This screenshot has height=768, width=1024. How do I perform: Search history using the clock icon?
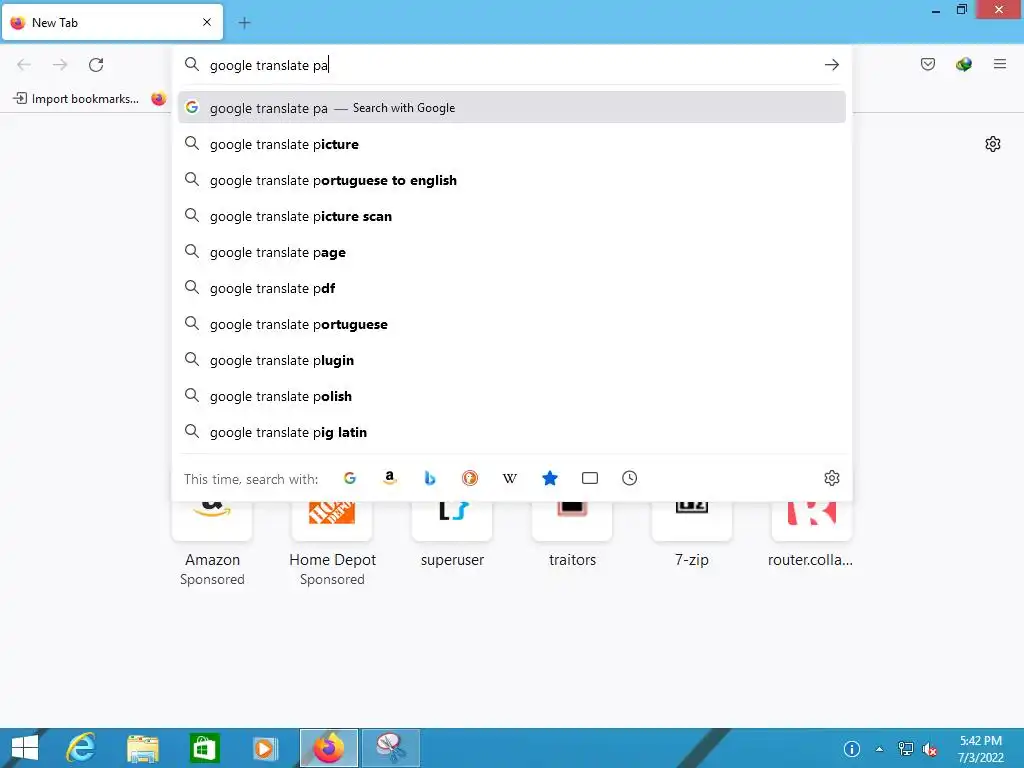click(630, 478)
